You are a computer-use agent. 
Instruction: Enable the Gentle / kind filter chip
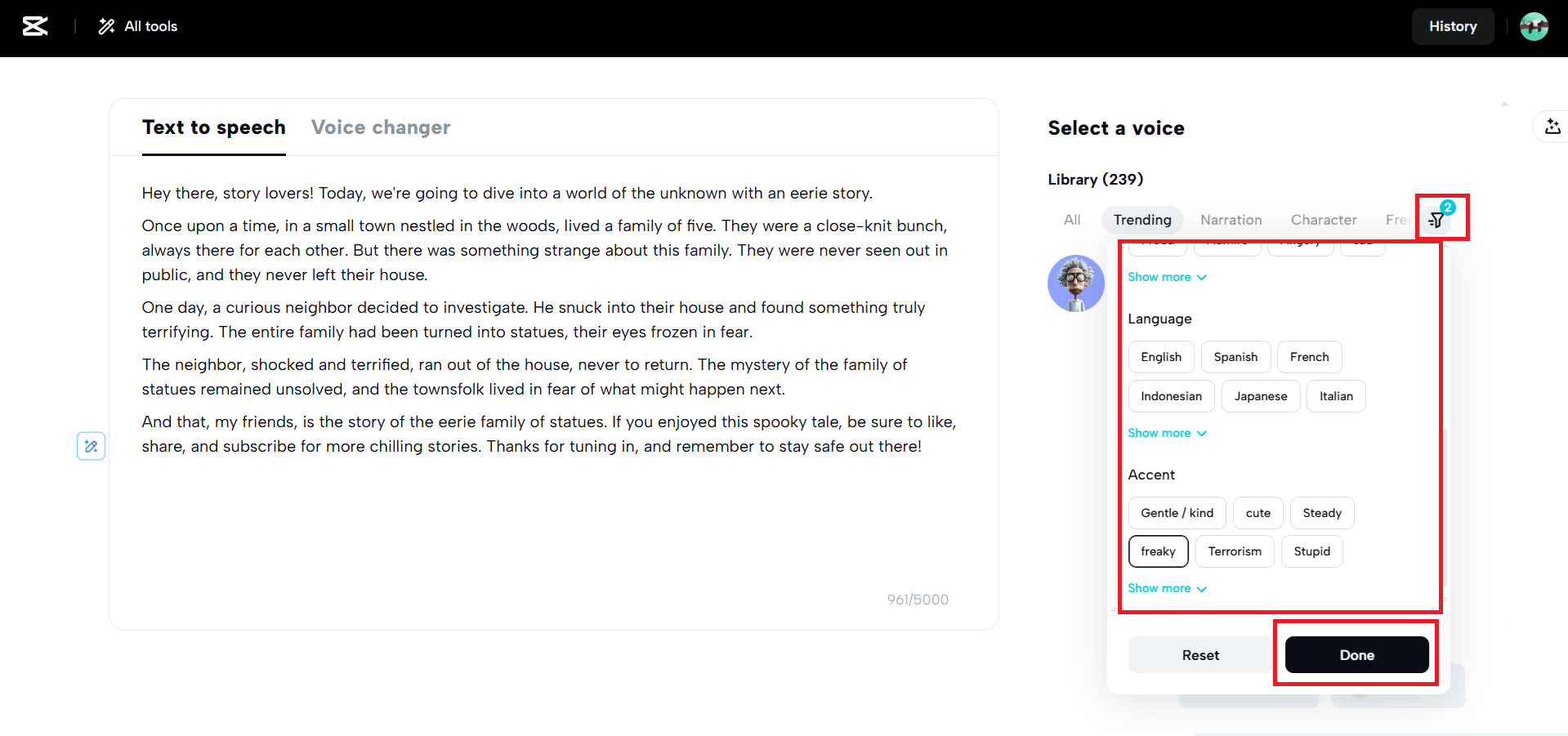pos(1176,513)
